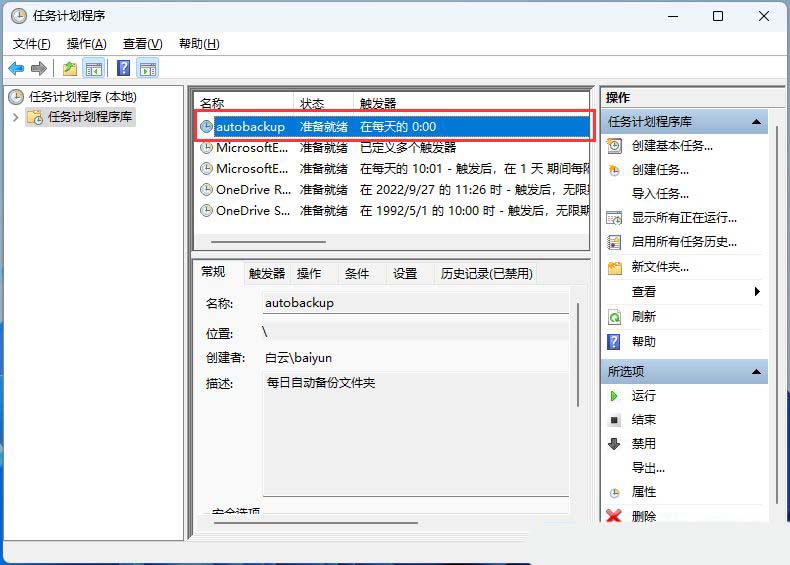Screen dimensions: 790x565
Task: Collapse the 任务计划程序库 actions section arrow
Action: coord(756,121)
